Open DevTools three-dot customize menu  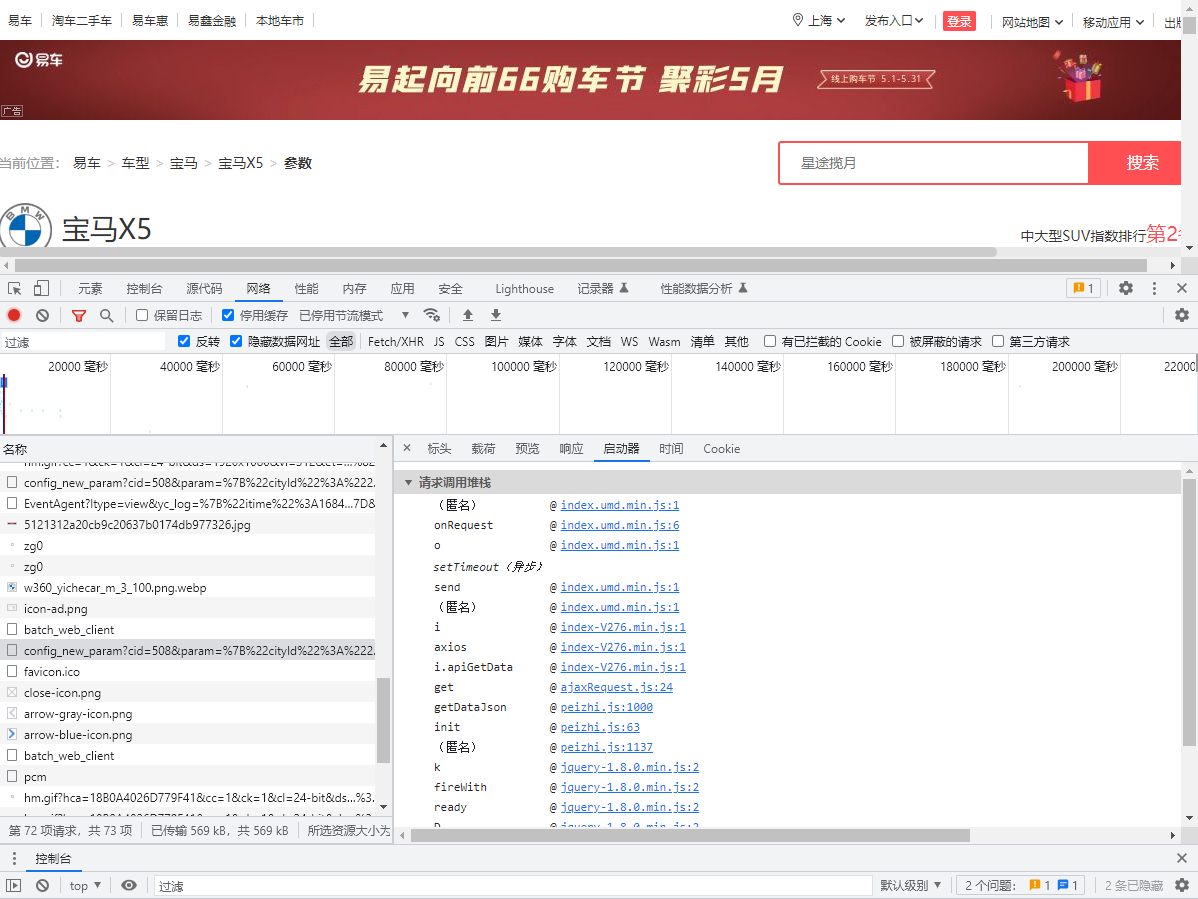[x=1154, y=288]
